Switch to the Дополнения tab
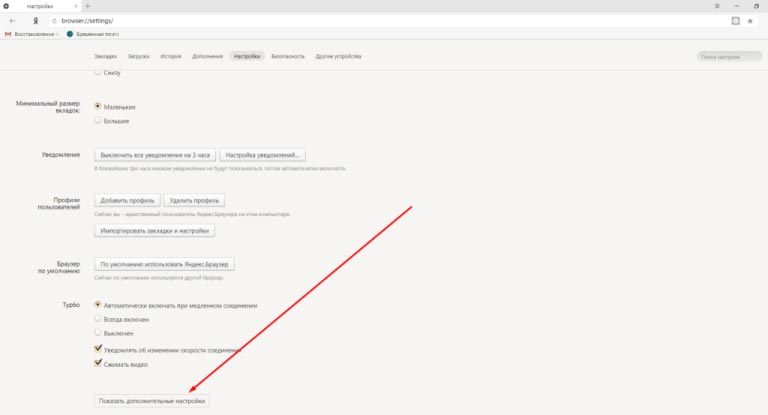Image resolution: width=768 pixels, height=415 pixels. (x=208, y=56)
